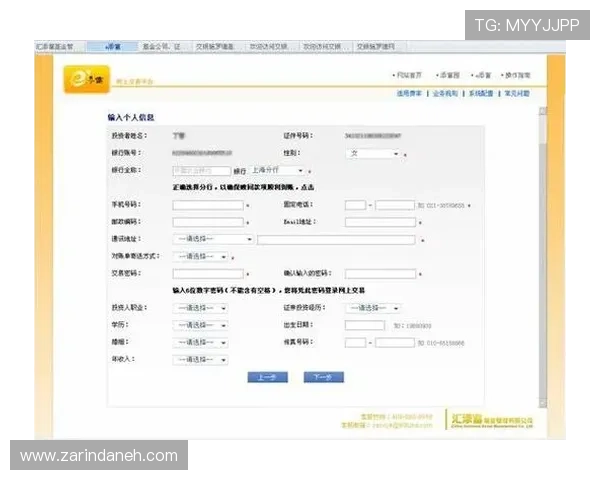Focus the 手机号码 mobile number field
This screenshot has width=600, height=480.
point(208,205)
